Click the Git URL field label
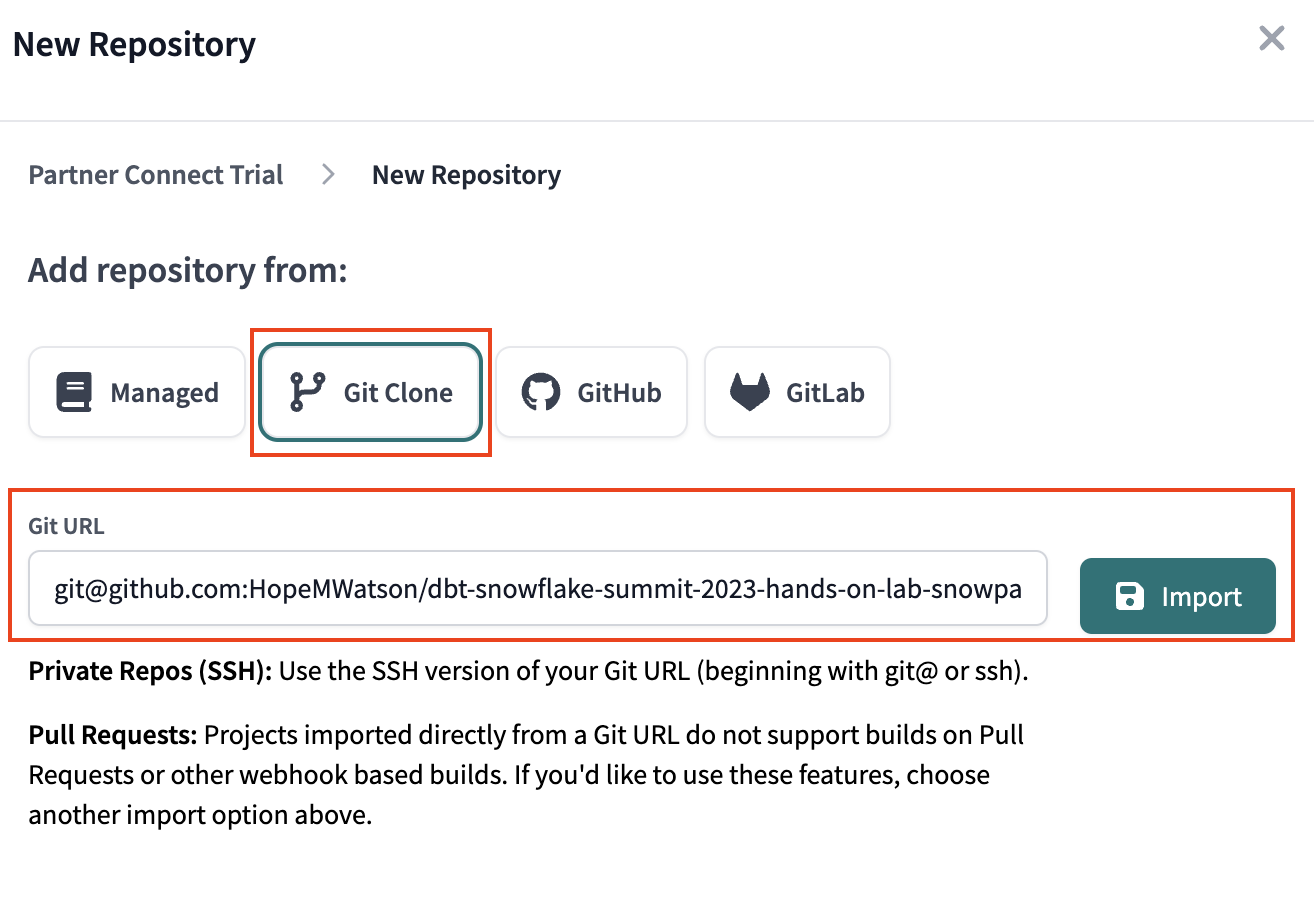This screenshot has width=1314, height=902. point(66,525)
